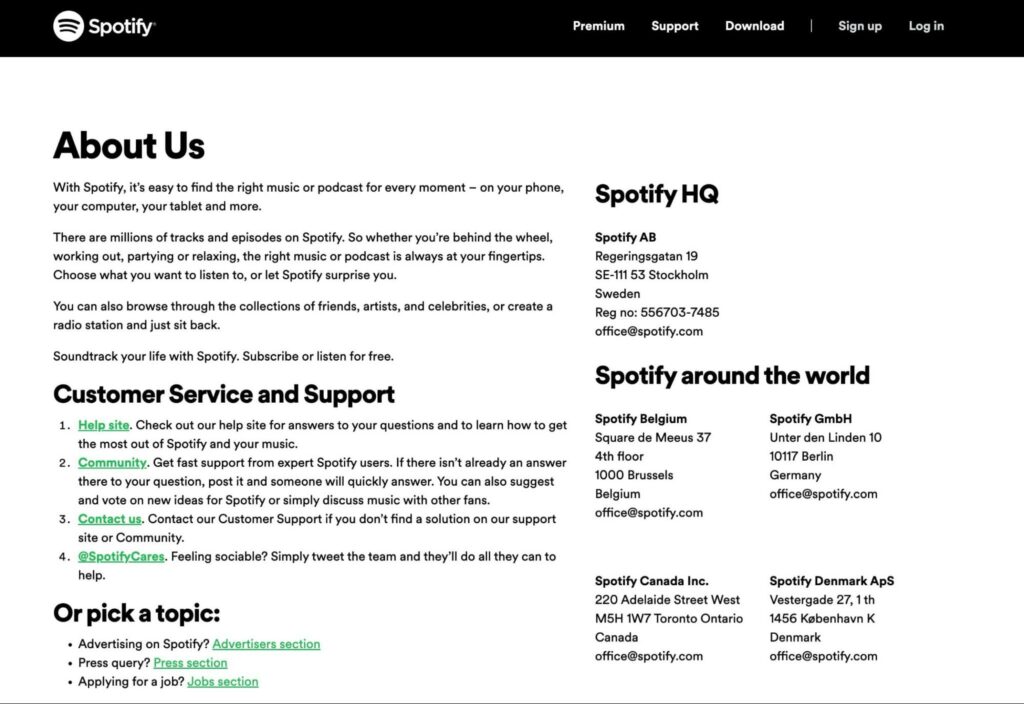
Task: Click the 220 Adelaide Street West address
Action: (667, 600)
